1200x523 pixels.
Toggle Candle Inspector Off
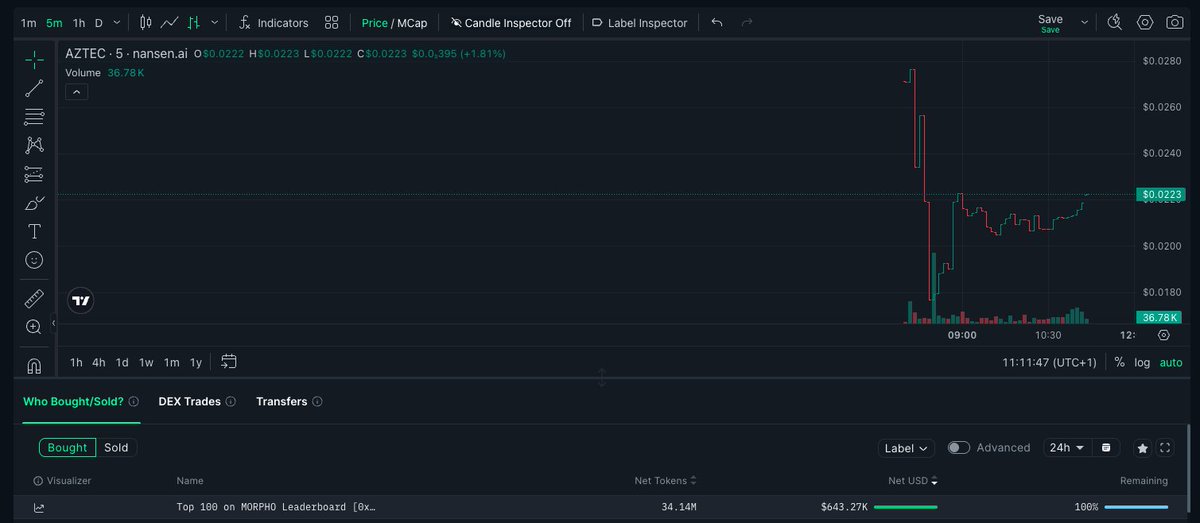click(511, 22)
